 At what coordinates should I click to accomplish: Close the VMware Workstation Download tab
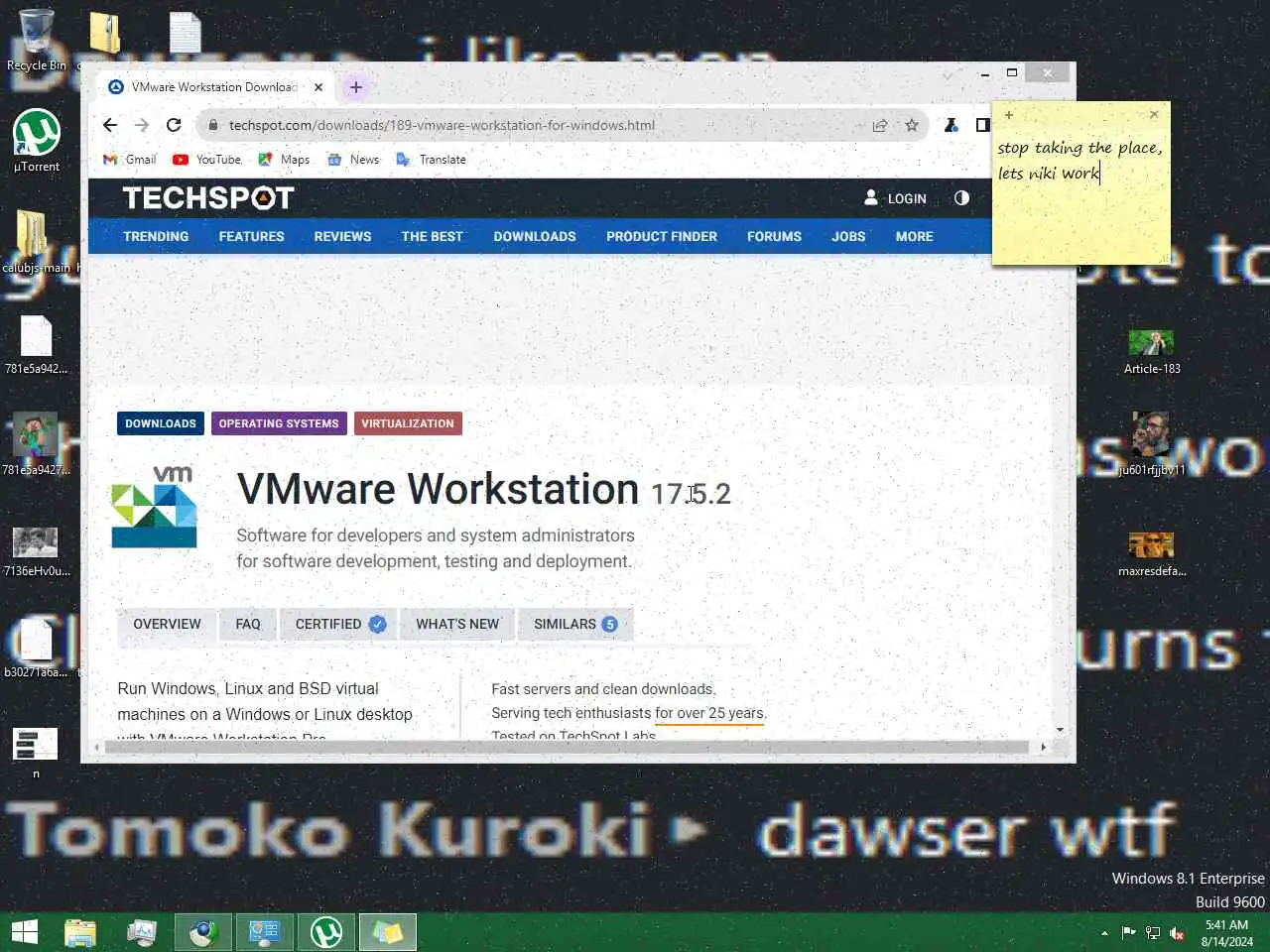click(318, 87)
